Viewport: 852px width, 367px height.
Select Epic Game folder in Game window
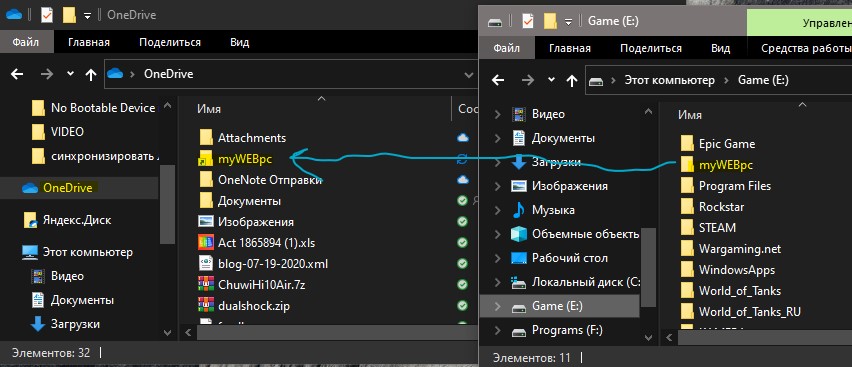pyautogui.click(x=718, y=144)
